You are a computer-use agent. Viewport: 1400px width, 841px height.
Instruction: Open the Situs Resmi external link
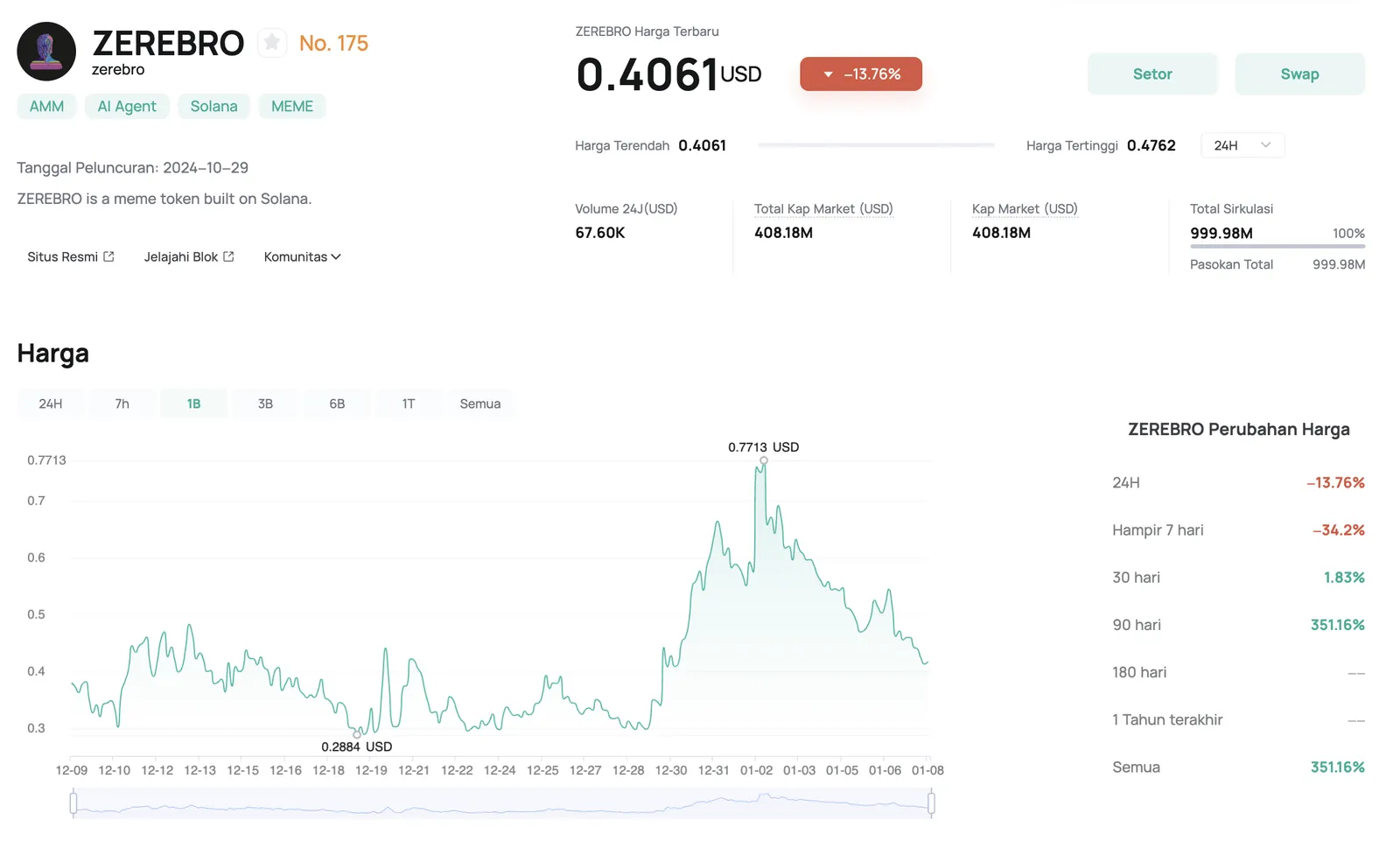click(71, 256)
